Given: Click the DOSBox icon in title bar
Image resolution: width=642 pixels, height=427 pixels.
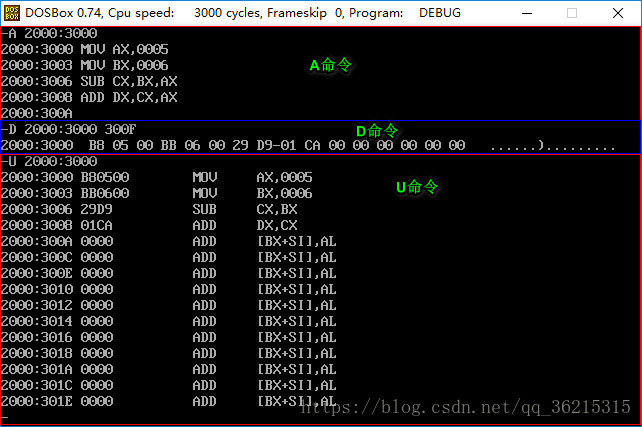Looking at the screenshot, I should (13, 13).
